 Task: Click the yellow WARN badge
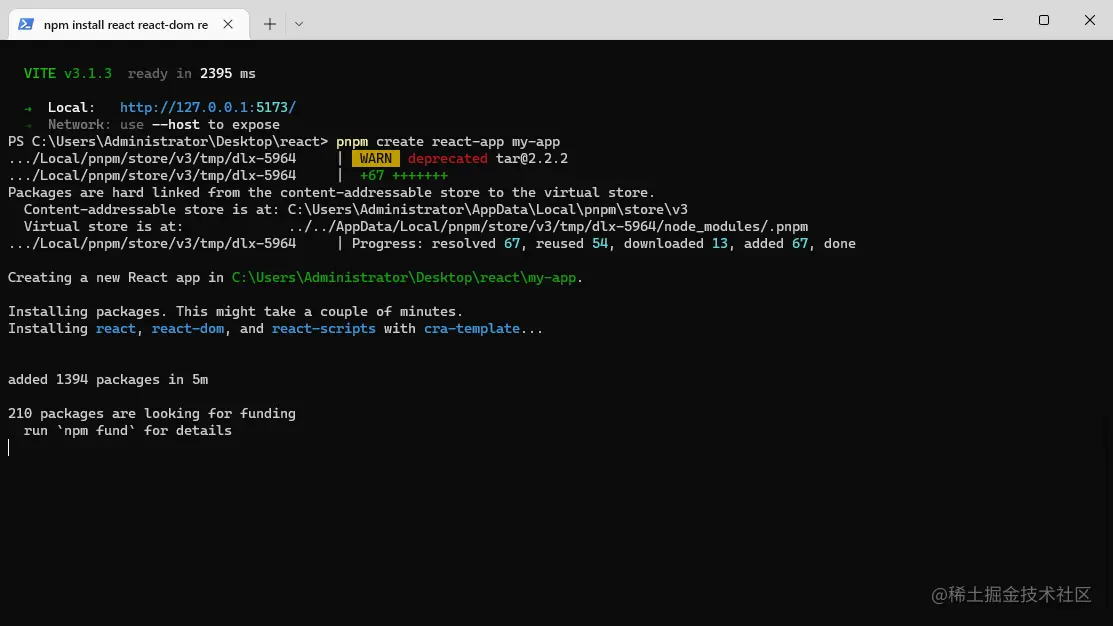(x=375, y=158)
